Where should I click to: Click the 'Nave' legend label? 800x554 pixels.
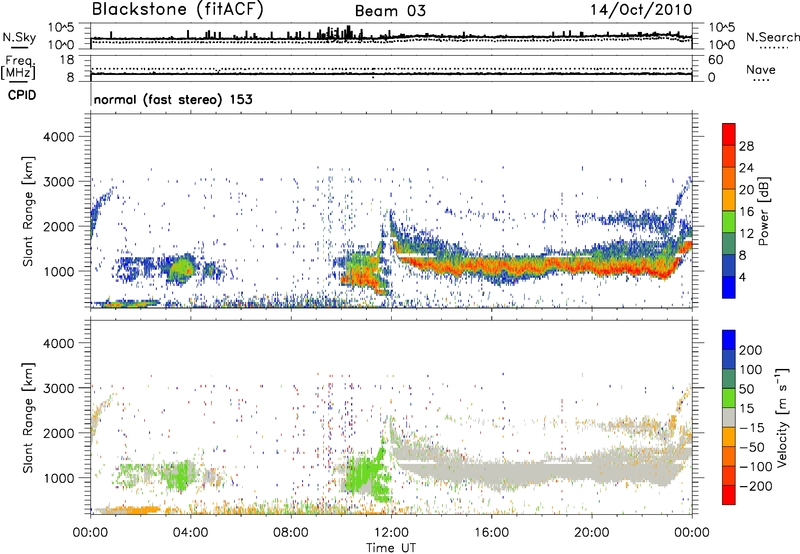[x=761, y=69]
